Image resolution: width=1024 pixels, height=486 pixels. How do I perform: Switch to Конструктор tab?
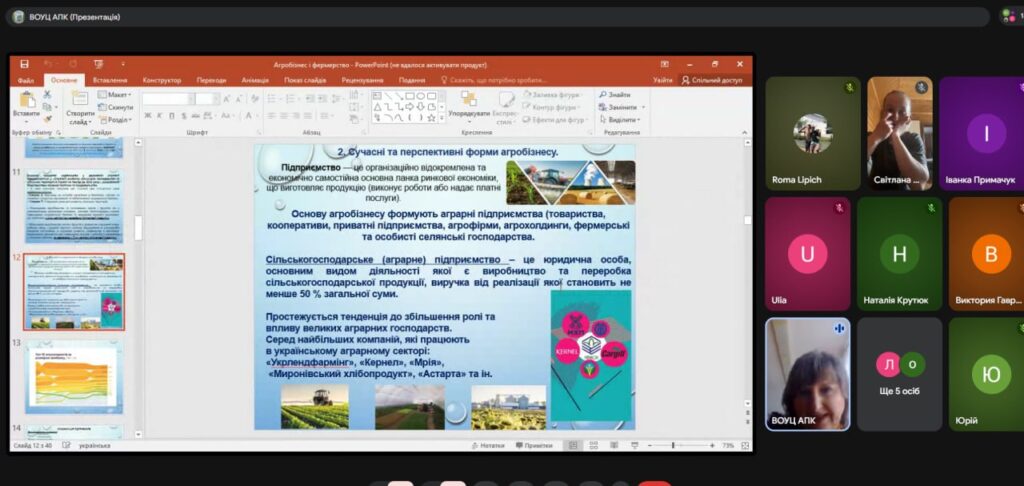161,80
